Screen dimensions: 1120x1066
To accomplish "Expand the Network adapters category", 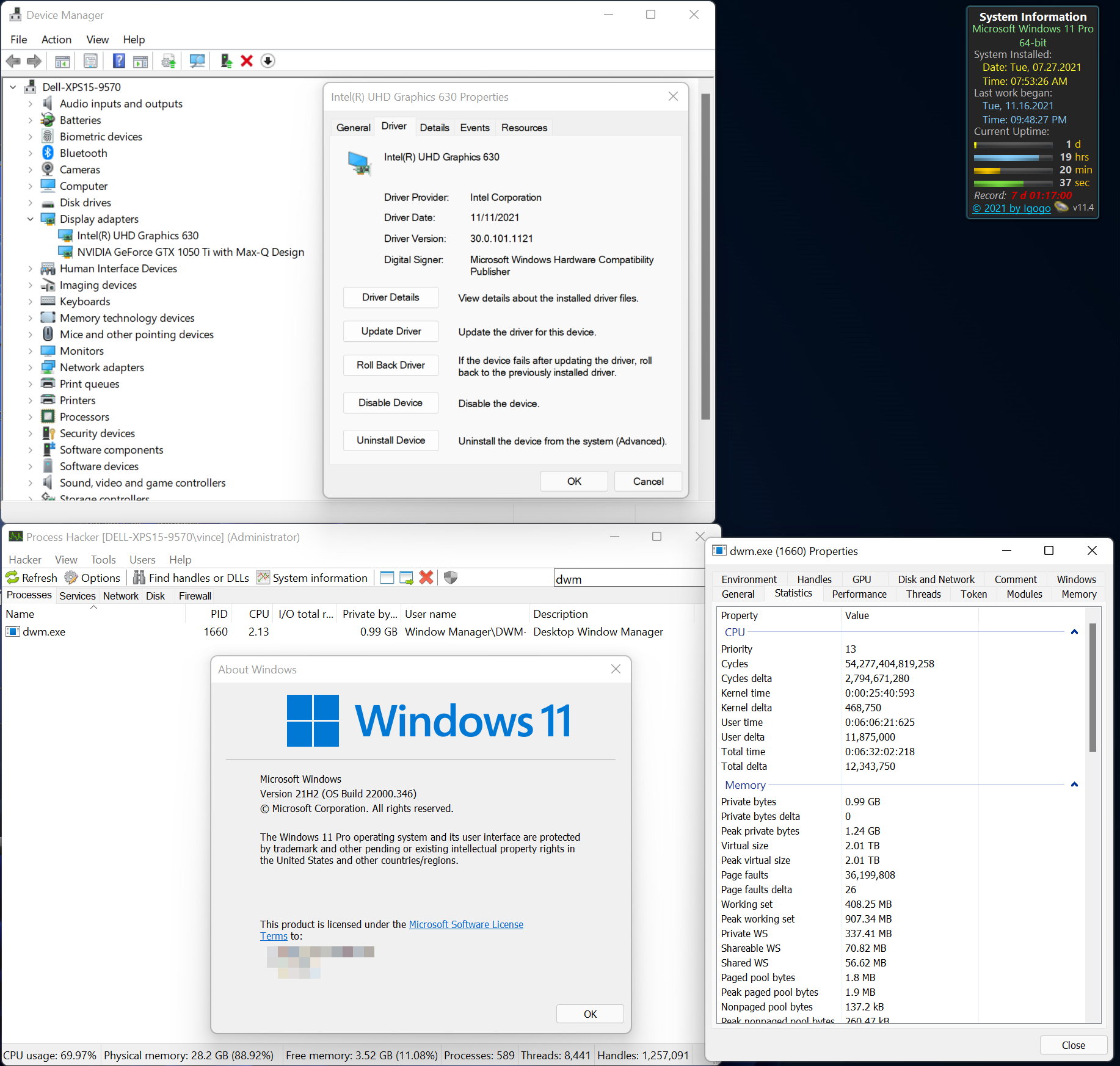I will [30, 367].
